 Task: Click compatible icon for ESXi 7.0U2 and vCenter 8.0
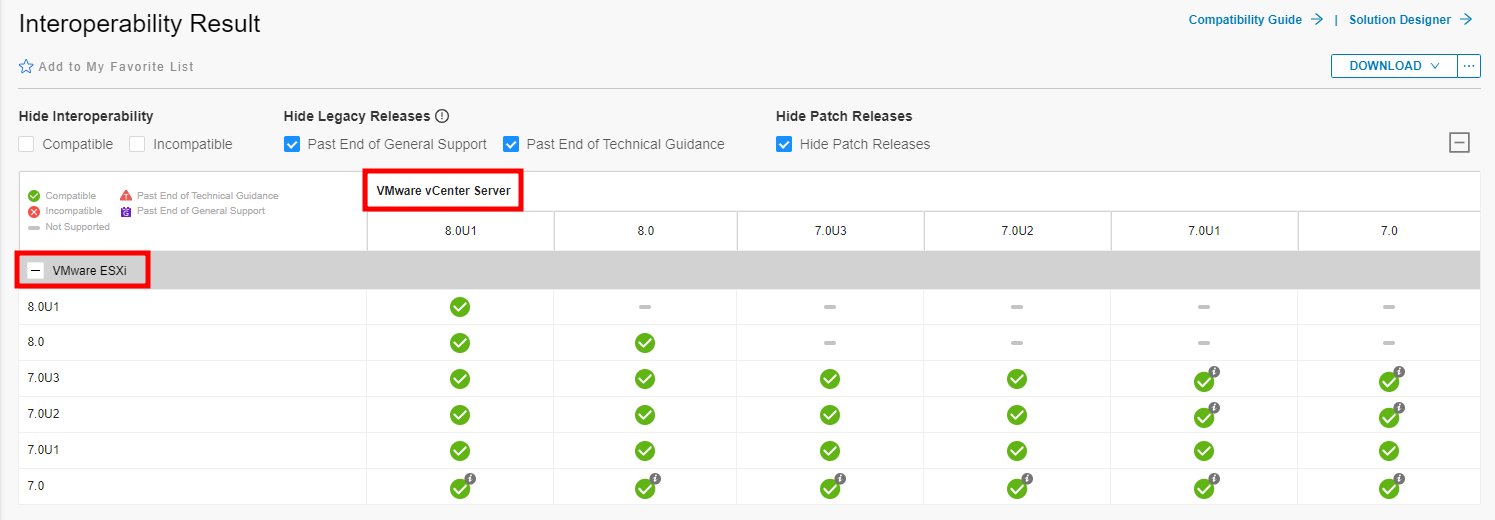645,415
